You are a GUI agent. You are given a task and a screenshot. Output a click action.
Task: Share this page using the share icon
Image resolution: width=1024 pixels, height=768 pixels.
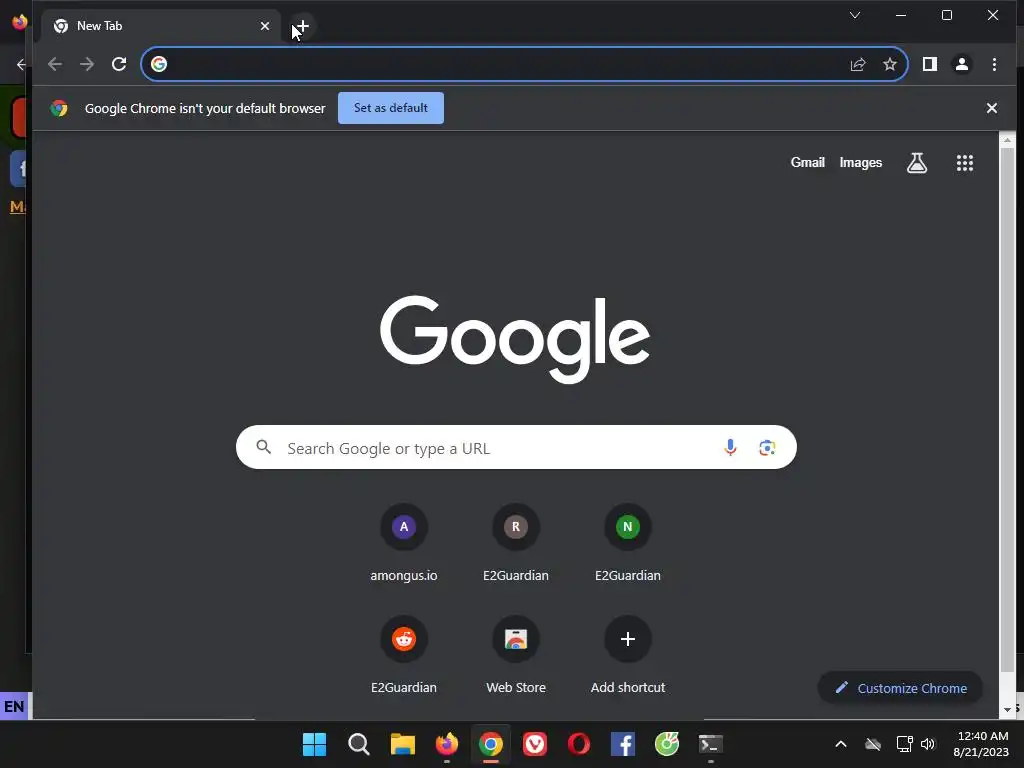click(857, 64)
